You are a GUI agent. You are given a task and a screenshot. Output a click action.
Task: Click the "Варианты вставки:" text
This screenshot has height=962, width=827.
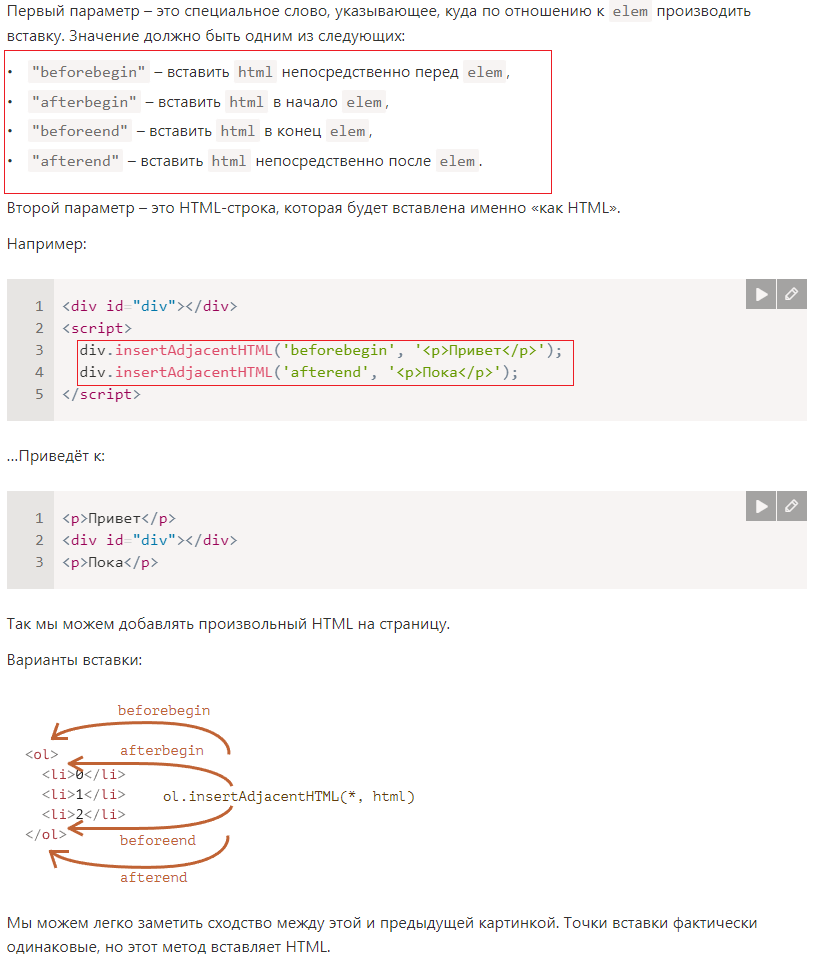click(x=74, y=660)
